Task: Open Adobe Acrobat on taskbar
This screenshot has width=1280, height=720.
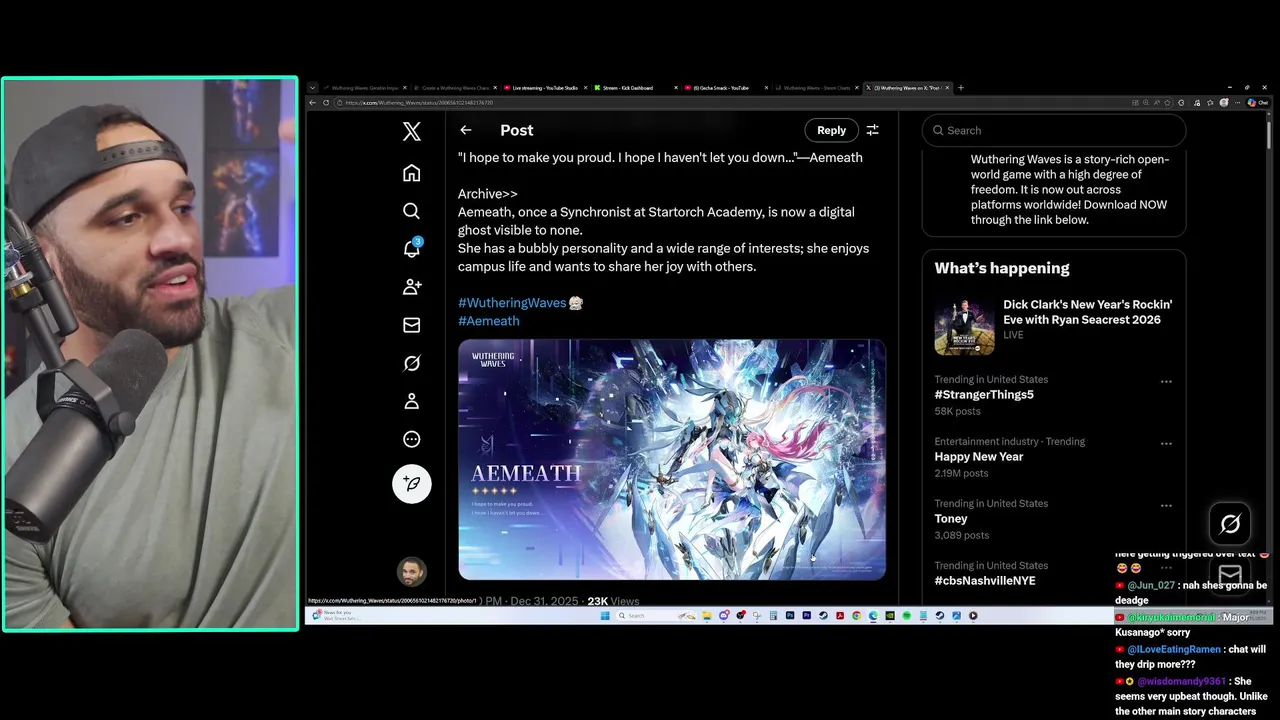Action: (x=840, y=616)
